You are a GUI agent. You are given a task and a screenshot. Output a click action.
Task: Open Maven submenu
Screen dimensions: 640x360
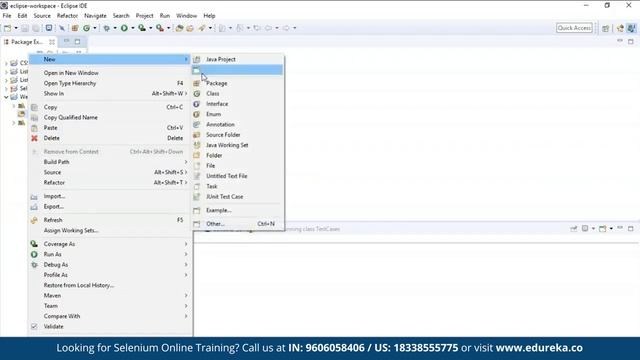[x=110, y=296]
